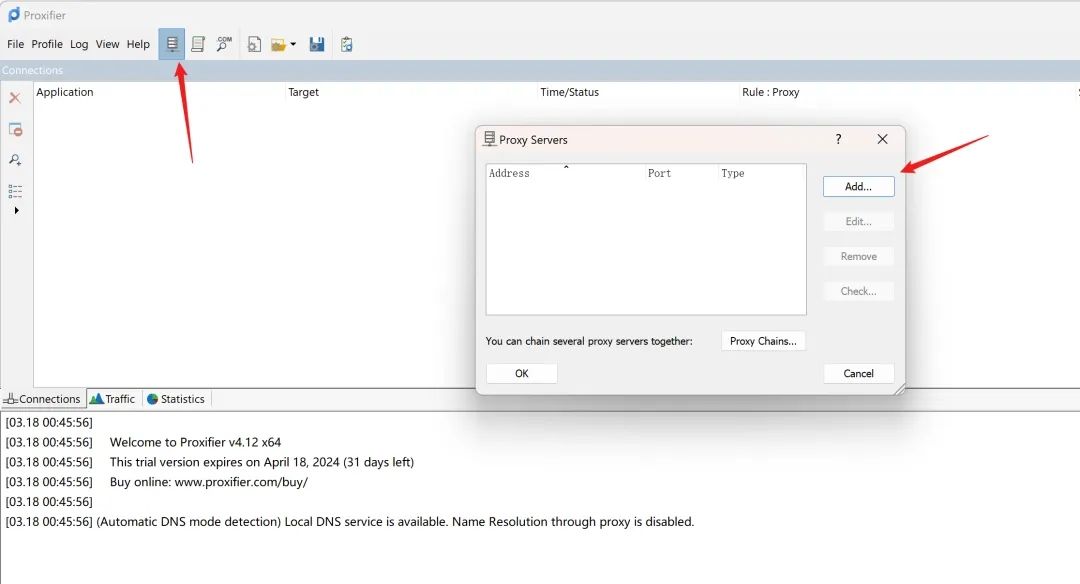Cancel the Proxy Servers dialog
The image size is (1080, 584).
pyautogui.click(x=858, y=373)
